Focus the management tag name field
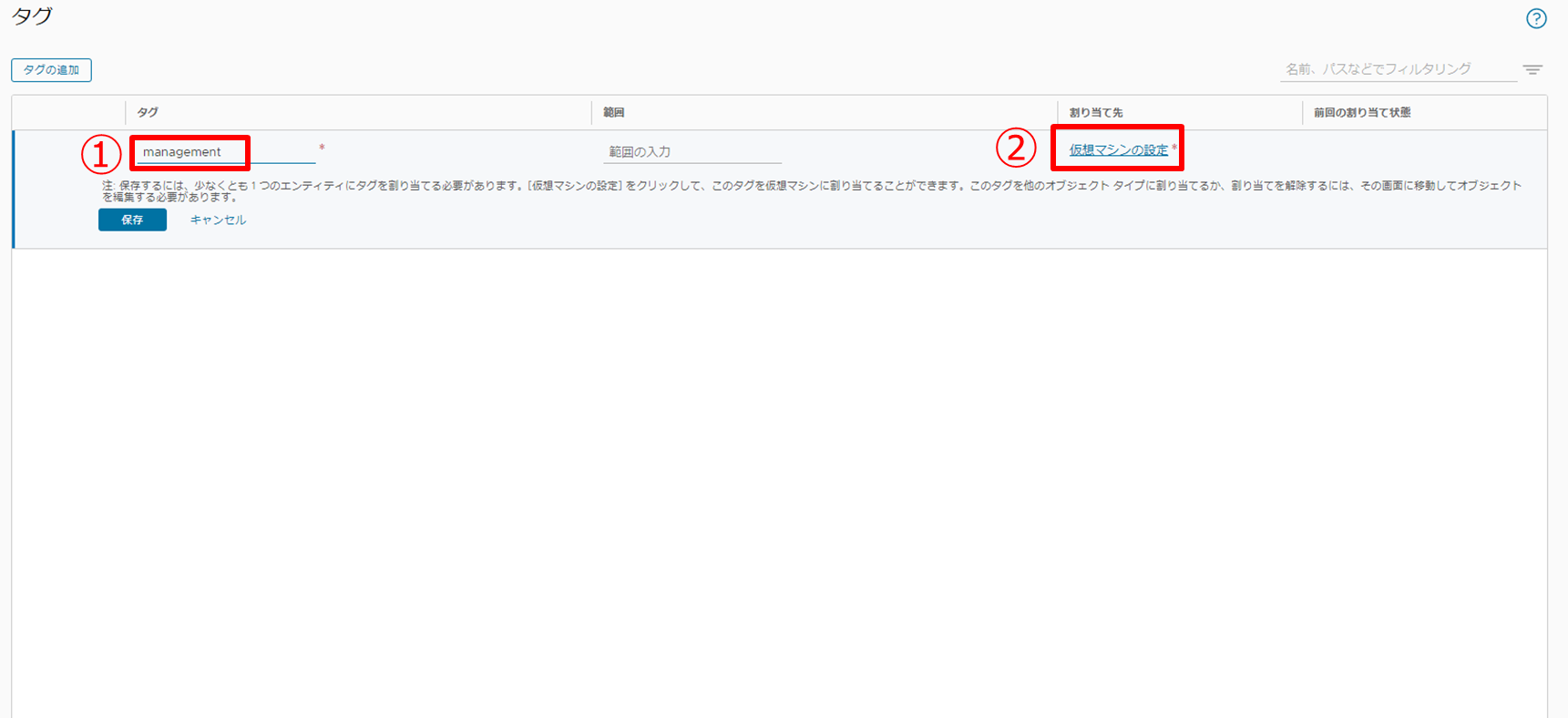The image size is (1568, 718). coord(191,152)
